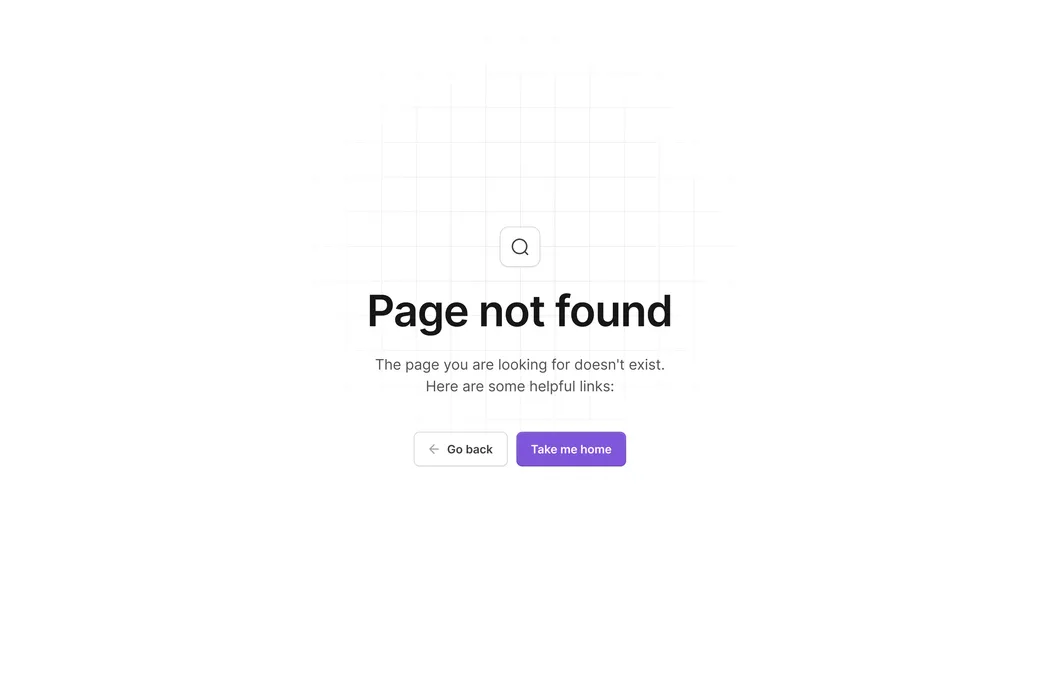This screenshot has width=1040, height=693.
Task: Click the faint grid pattern above the search icon
Action: [x=520, y=146]
